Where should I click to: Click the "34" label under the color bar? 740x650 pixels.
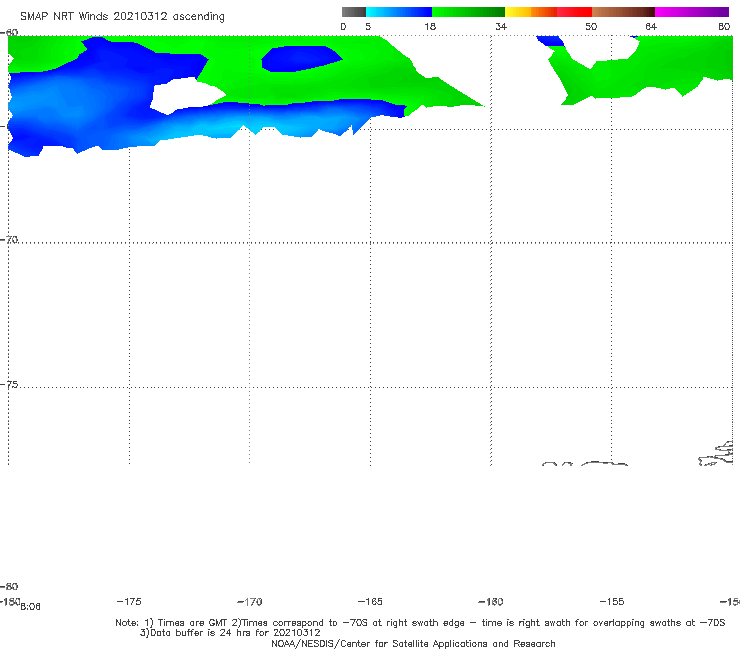[x=501, y=27]
